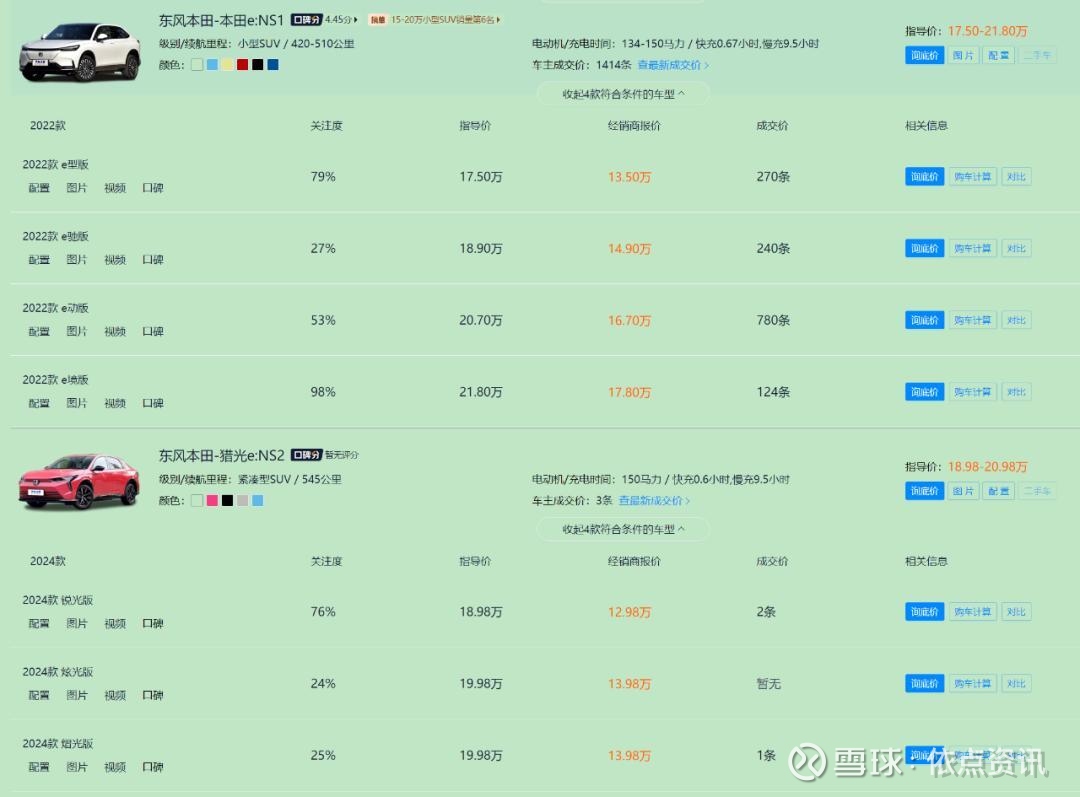Click 配置 button in e:NS1 header
The image size is (1080, 797).
pyautogui.click(x=998, y=55)
